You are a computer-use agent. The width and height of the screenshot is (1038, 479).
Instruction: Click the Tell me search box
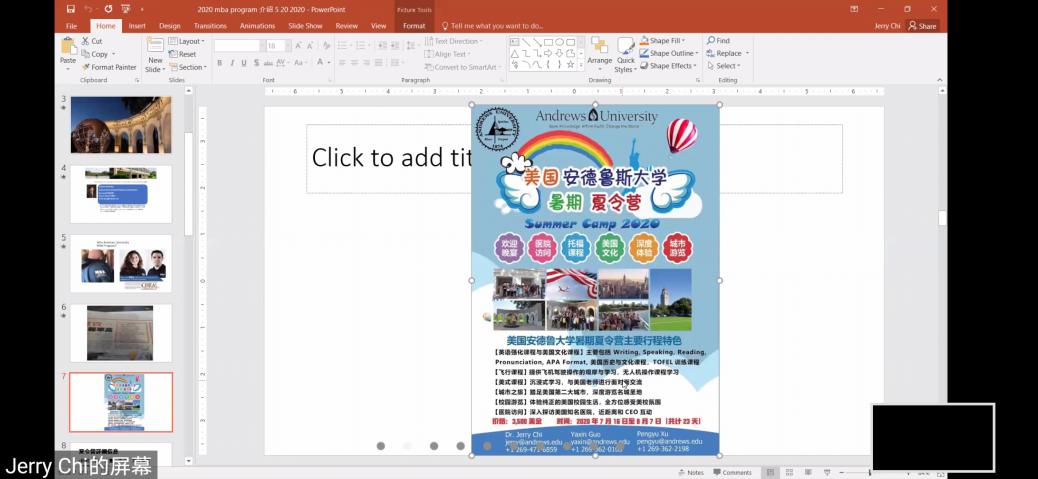pyautogui.click(x=493, y=26)
